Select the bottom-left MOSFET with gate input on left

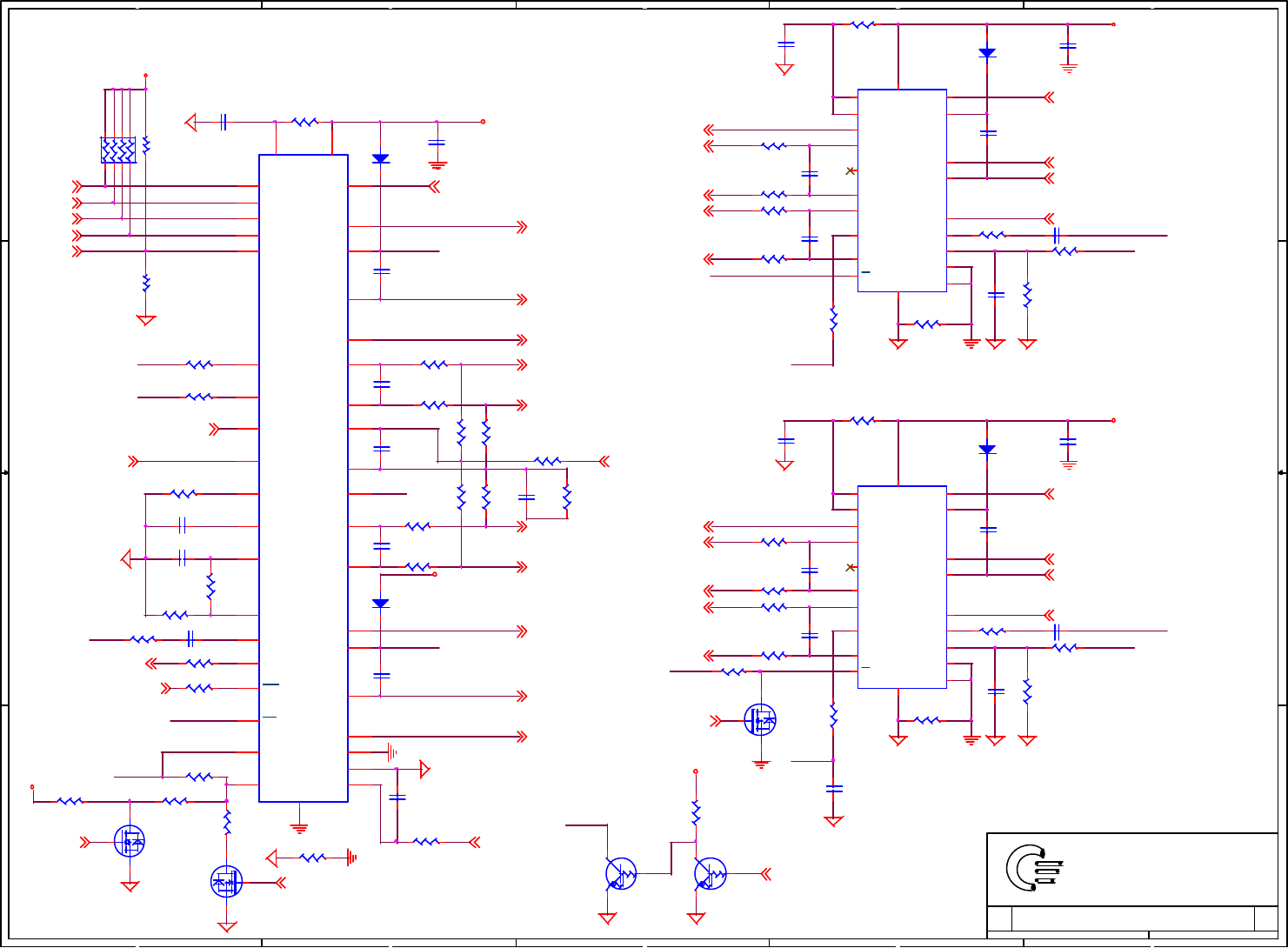pyautogui.click(x=130, y=841)
